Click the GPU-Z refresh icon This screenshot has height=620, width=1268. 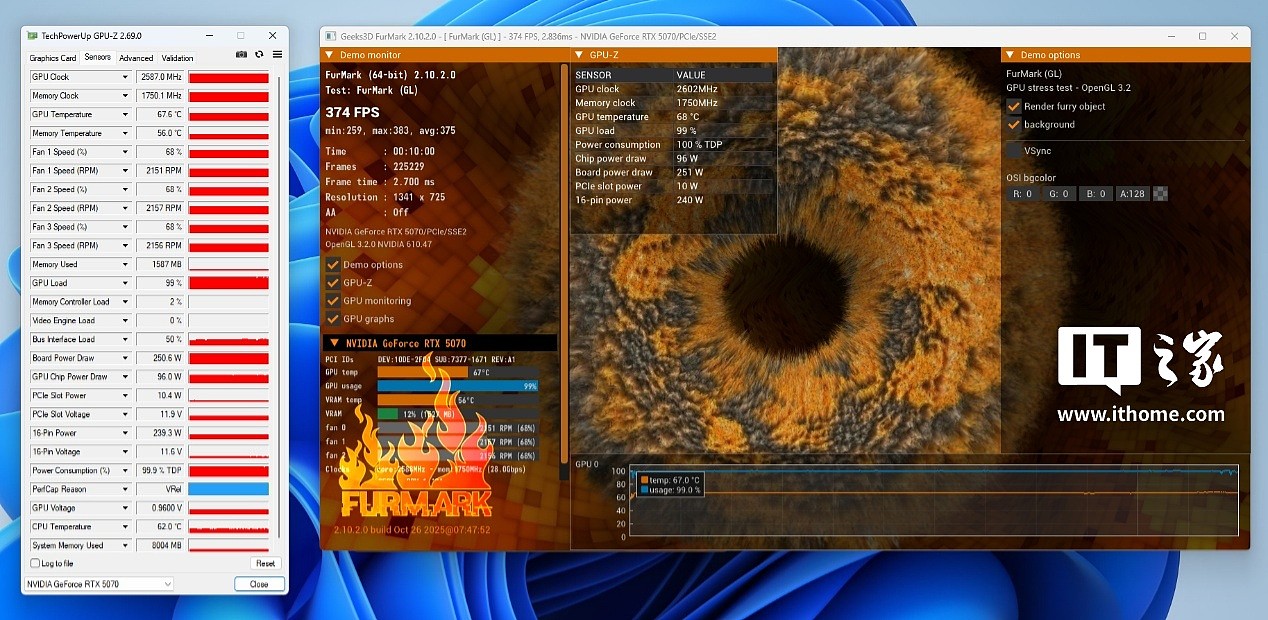(259, 54)
